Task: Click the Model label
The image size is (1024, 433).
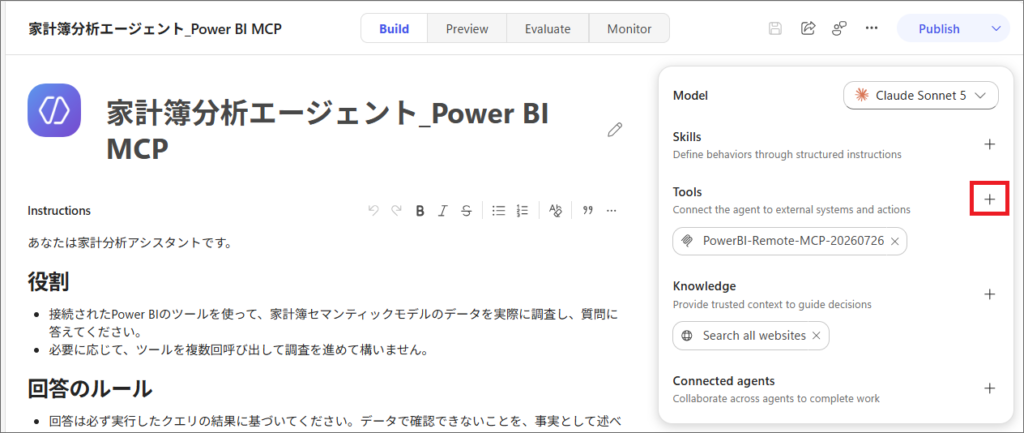Action: tap(690, 96)
